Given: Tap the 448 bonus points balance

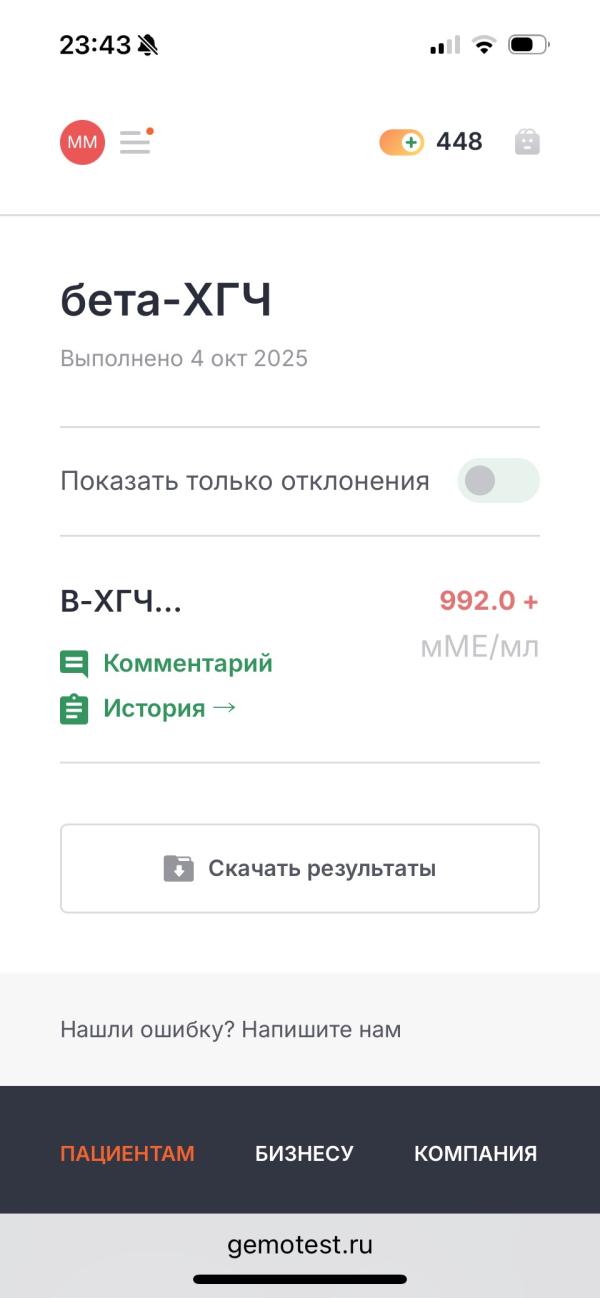Looking at the screenshot, I should tap(459, 142).
